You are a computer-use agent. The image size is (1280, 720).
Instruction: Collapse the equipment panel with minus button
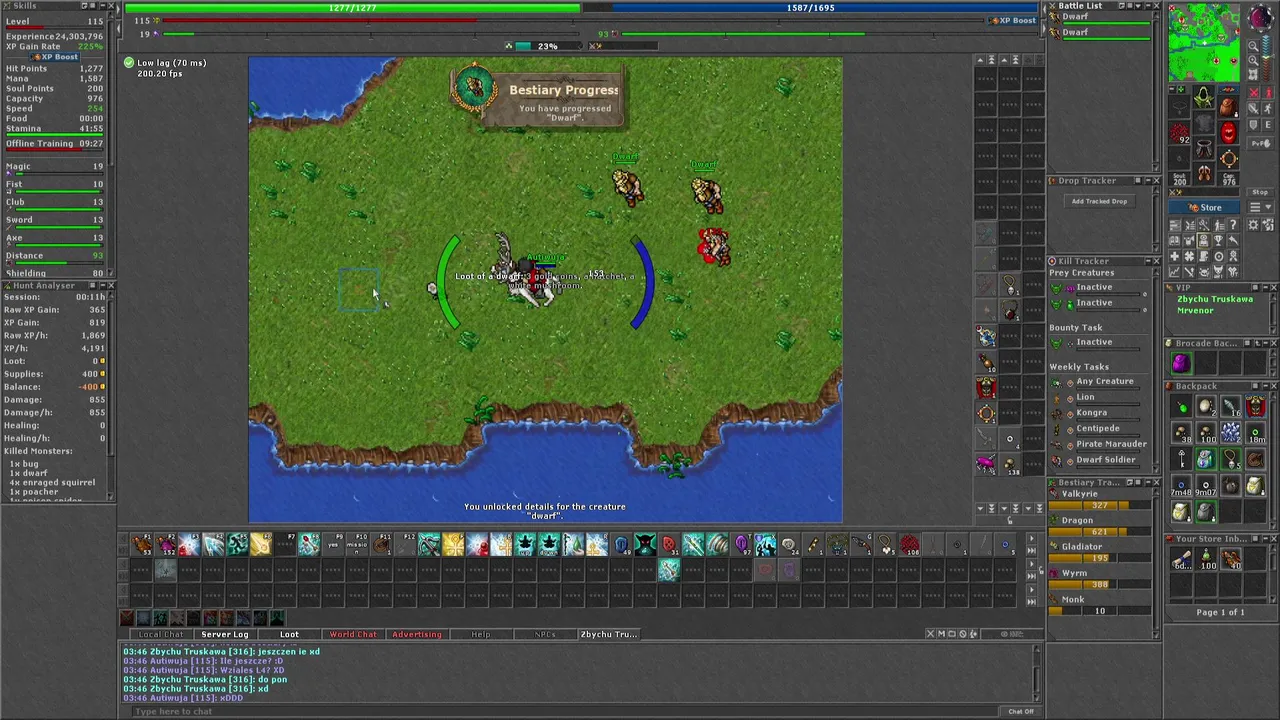(x=1171, y=89)
